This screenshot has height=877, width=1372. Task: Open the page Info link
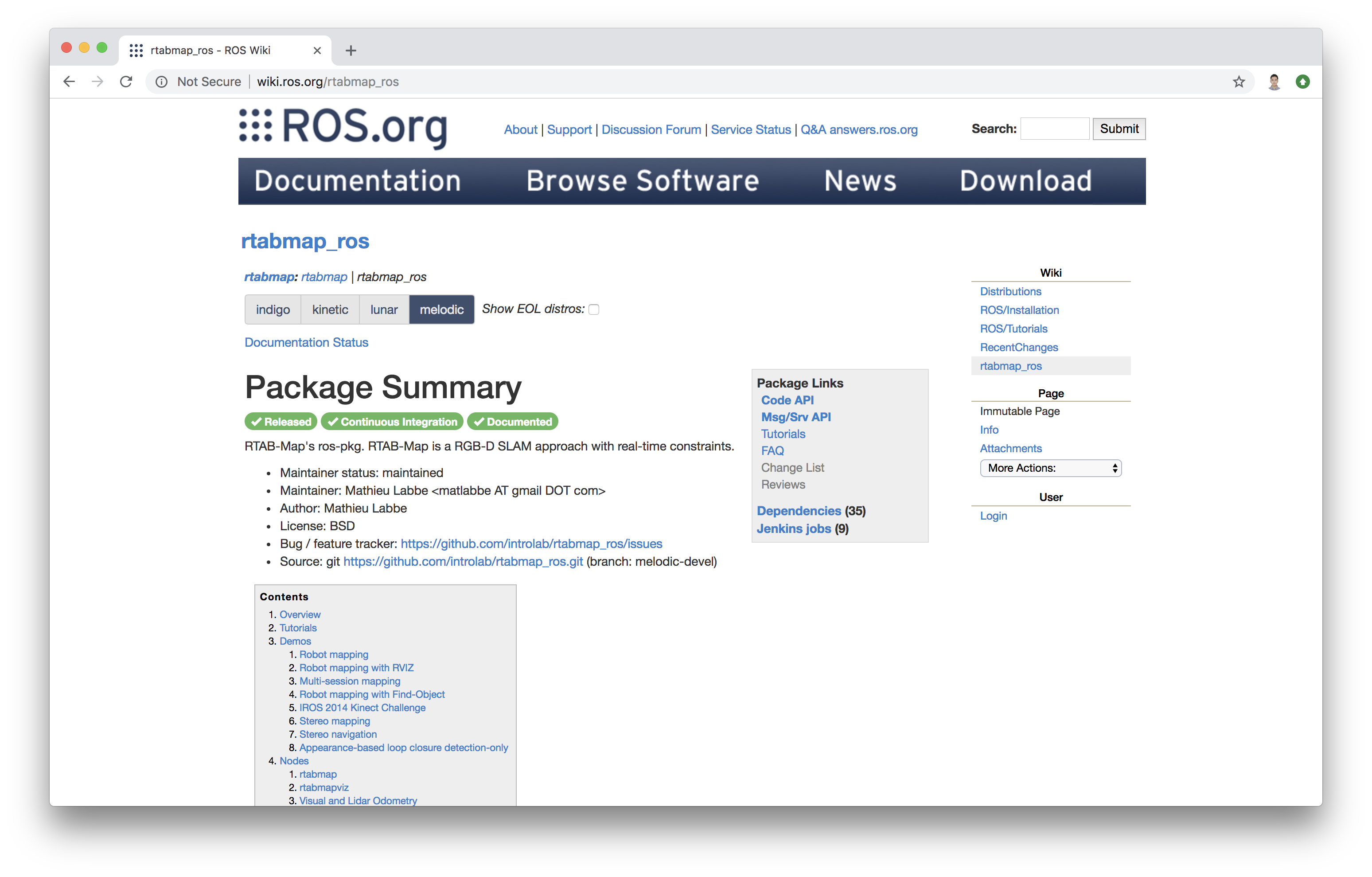tap(989, 429)
